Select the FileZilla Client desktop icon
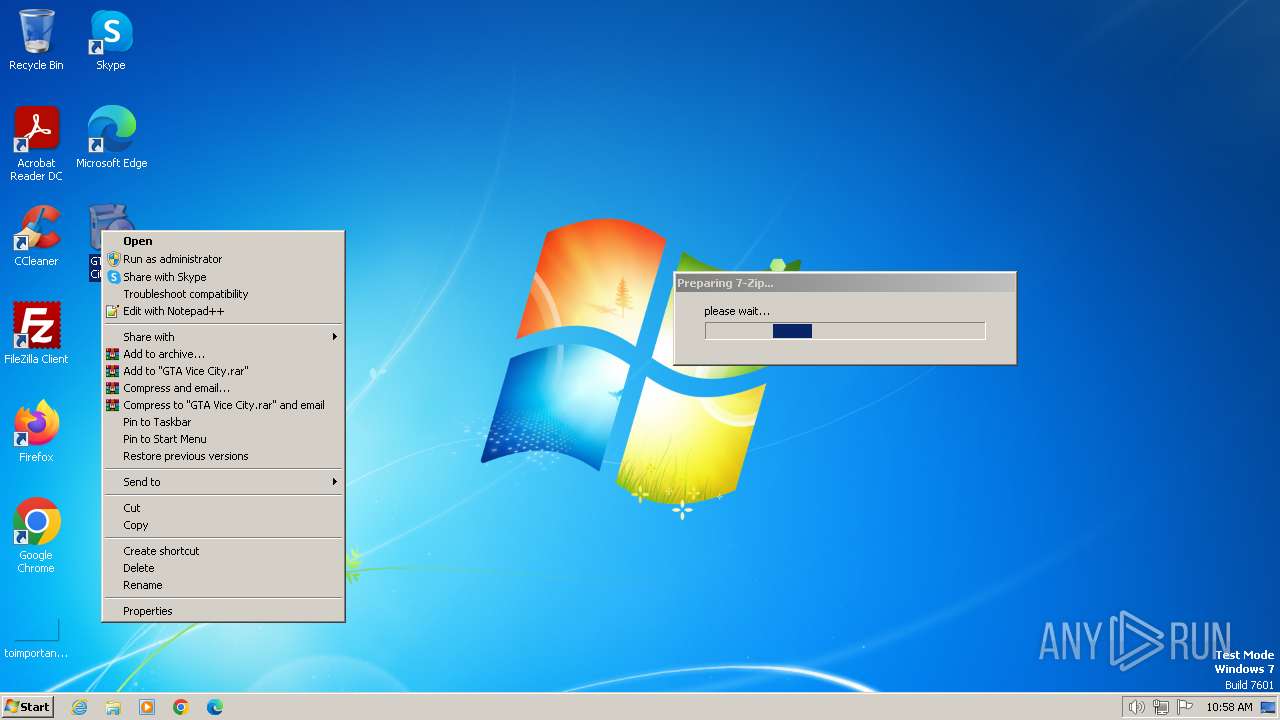Viewport: 1280px width, 720px height. [x=36, y=333]
